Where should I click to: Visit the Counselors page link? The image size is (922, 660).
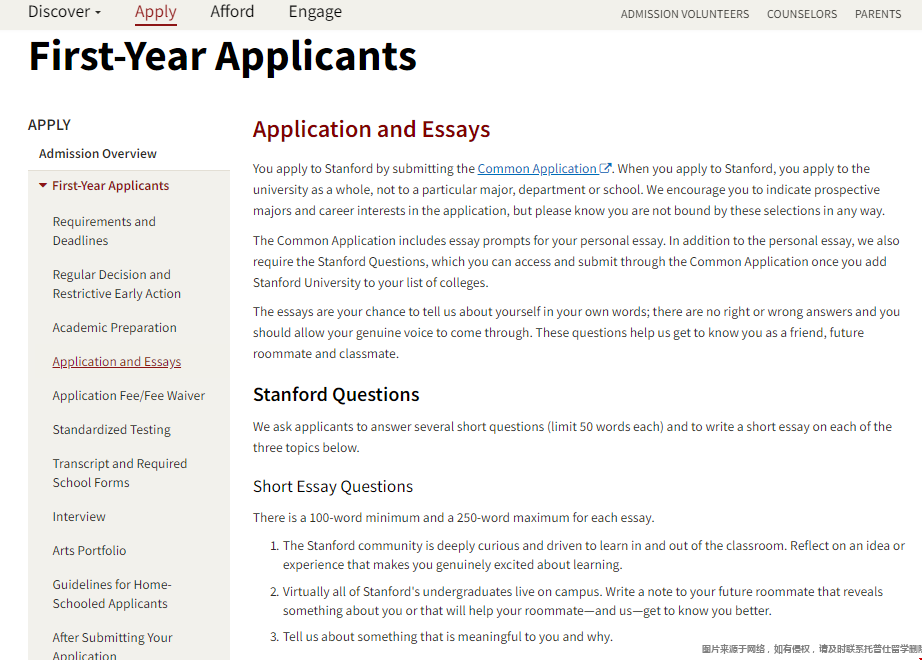tap(801, 14)
